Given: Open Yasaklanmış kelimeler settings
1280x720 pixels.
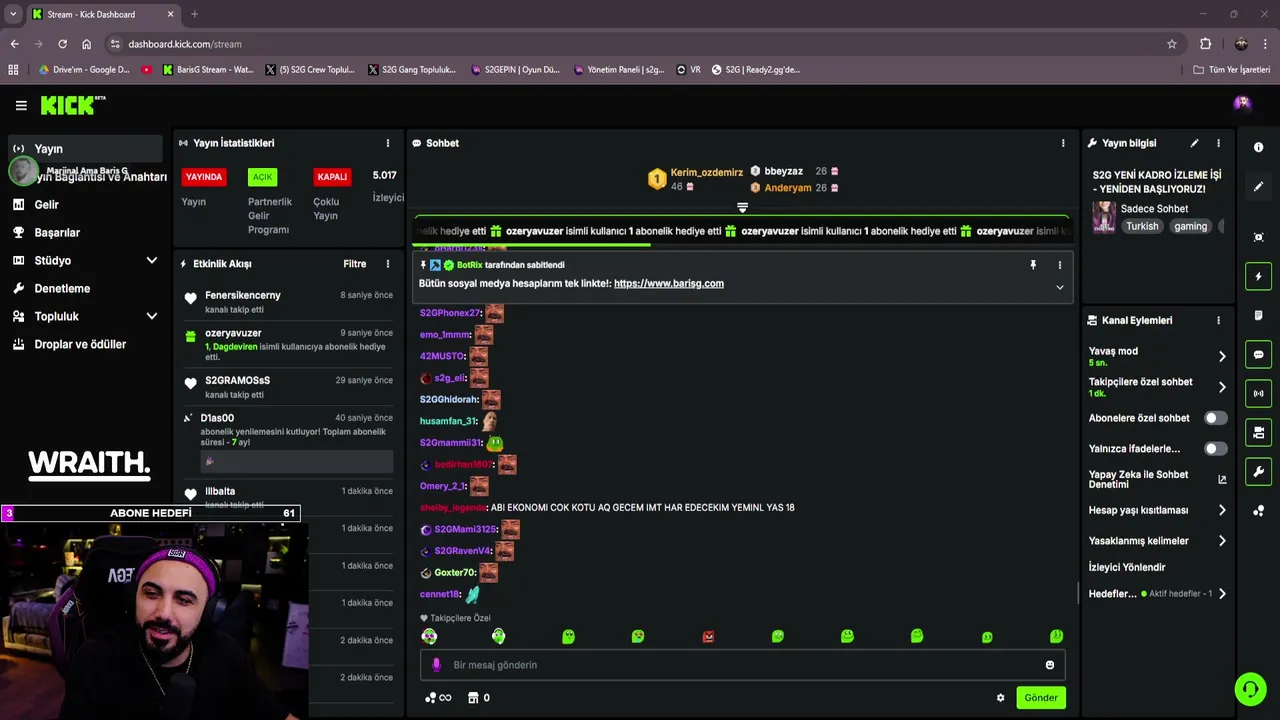Looking at the screenshot, I should tap(1158, 541).
